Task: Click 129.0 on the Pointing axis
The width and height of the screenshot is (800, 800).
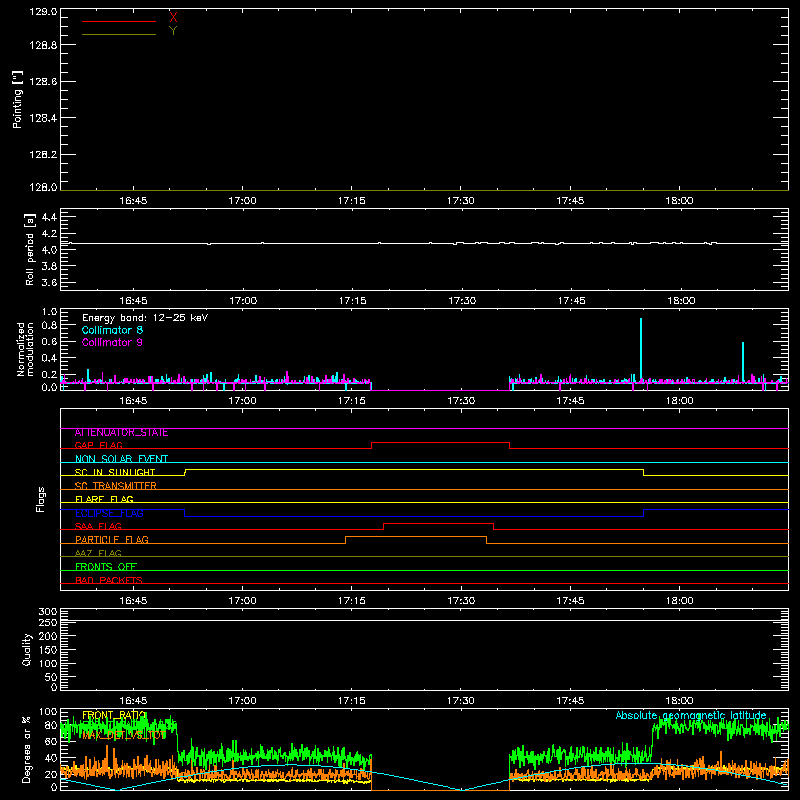Action: point(43,12)
